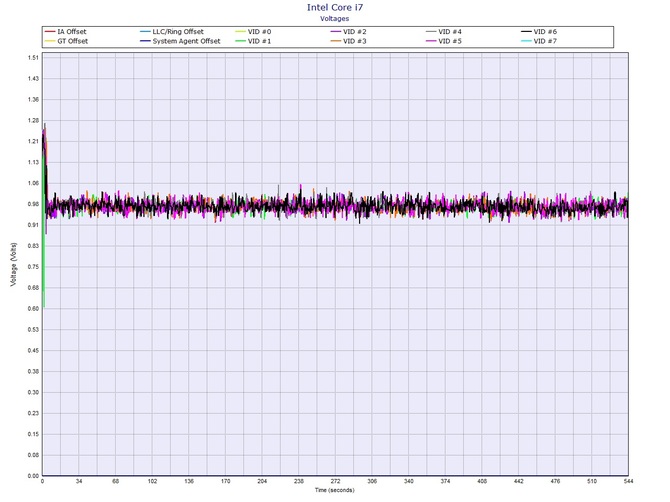Click the Time (seconds) axis label
This screenshot has height=502, width=670.
pyautogui.click(x=335, y=490)
